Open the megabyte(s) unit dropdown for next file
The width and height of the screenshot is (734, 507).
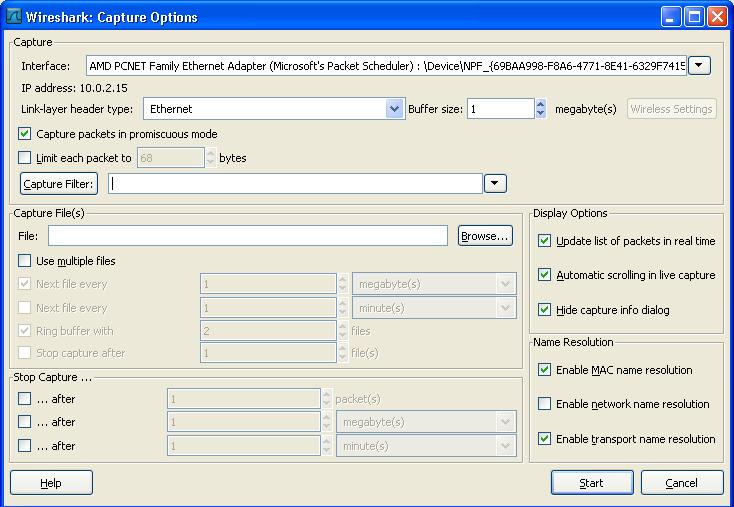434,284
